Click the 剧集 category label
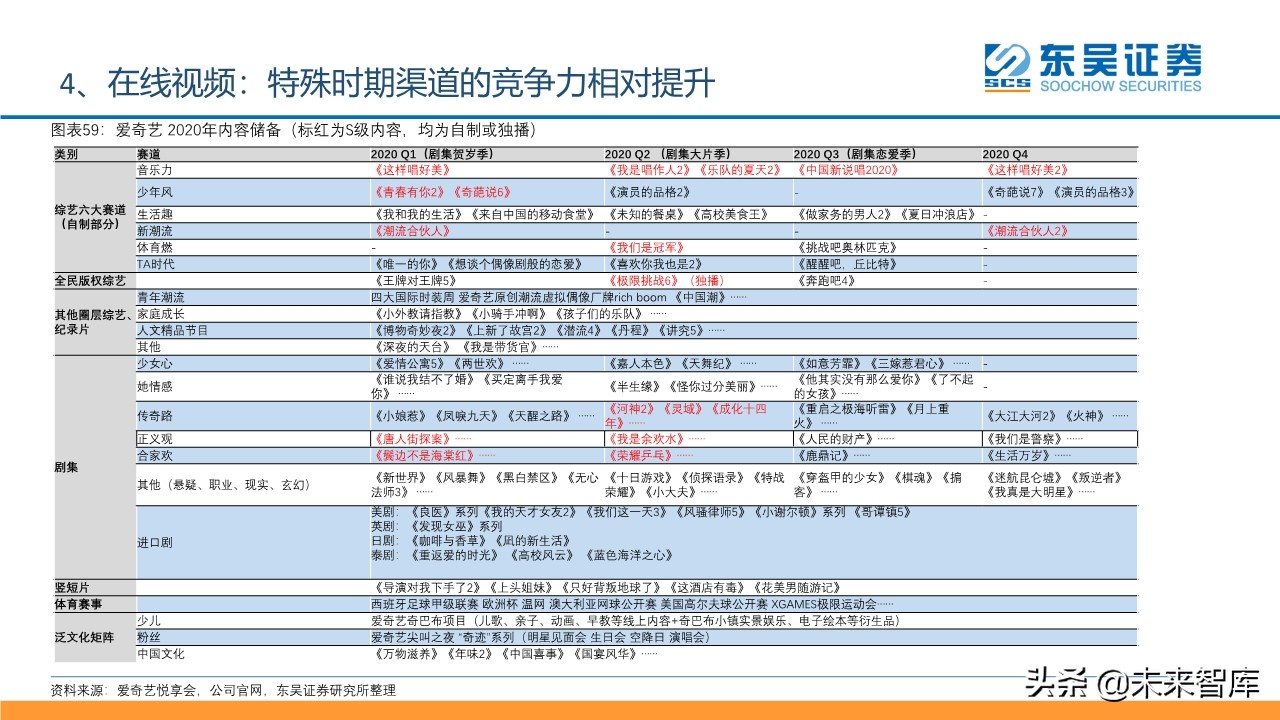The width and height of the screenshot is (1280, 720). click(65, 467)
